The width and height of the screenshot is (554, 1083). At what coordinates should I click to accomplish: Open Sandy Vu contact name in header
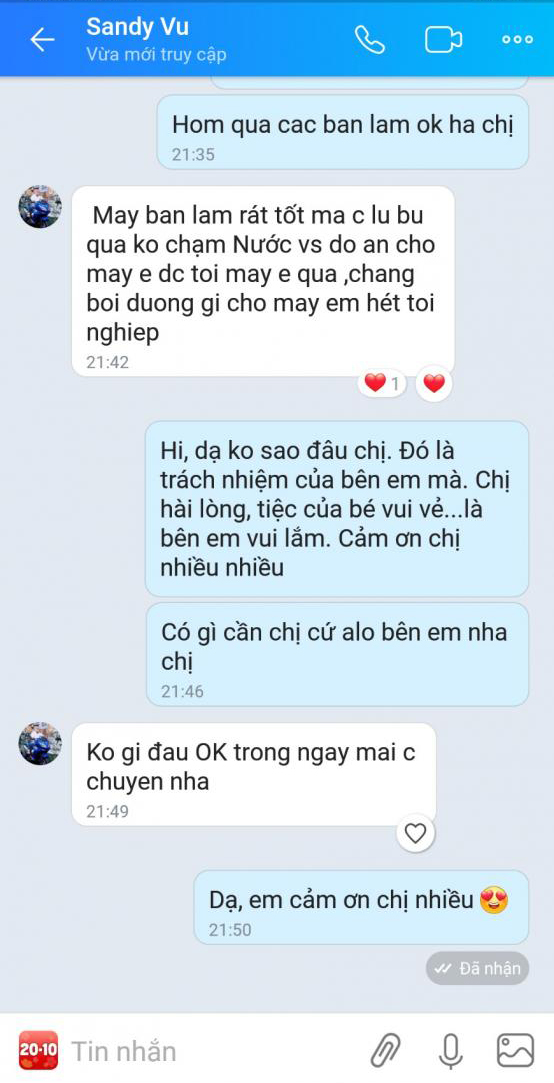[x=137, y=28]
